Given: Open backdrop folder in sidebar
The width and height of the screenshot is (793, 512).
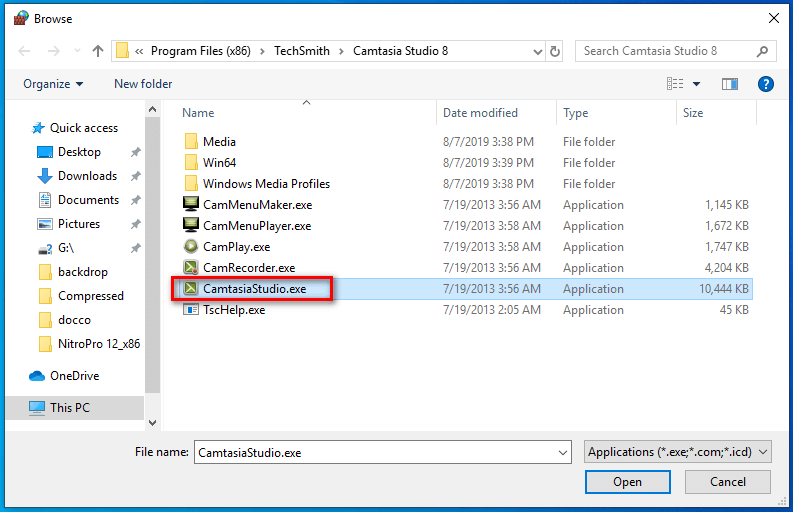Looking at the screenshot, I should [x=83, y=272].
